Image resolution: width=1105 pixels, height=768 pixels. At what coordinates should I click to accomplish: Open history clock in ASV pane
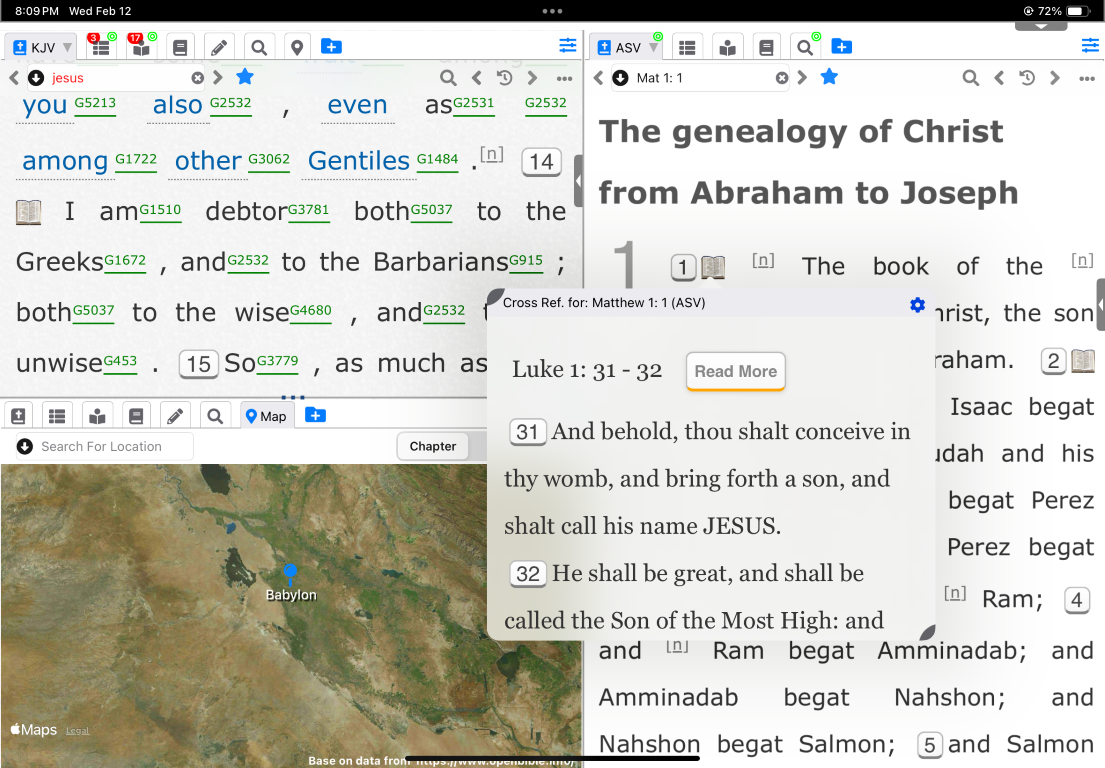[x=1026, y=78]
